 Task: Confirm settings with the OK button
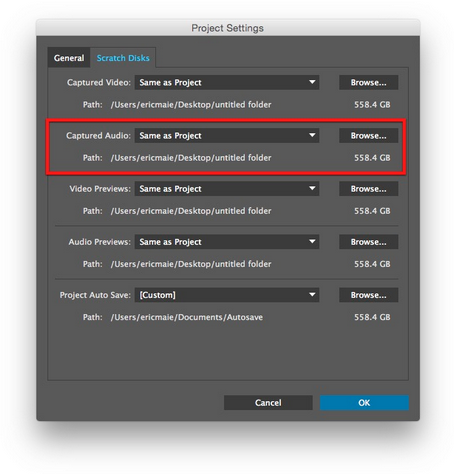click(x=364, y=403)
